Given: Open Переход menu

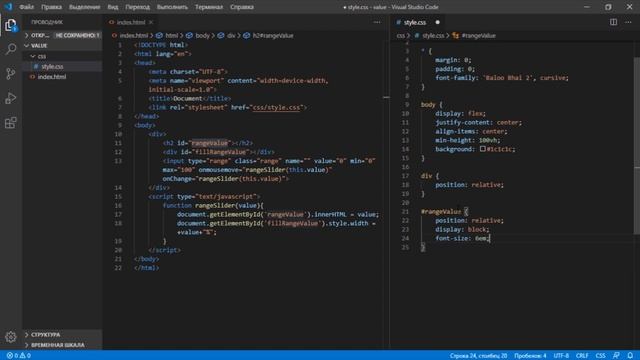Looking at the screenshot, I should click(x=138, y=7).
